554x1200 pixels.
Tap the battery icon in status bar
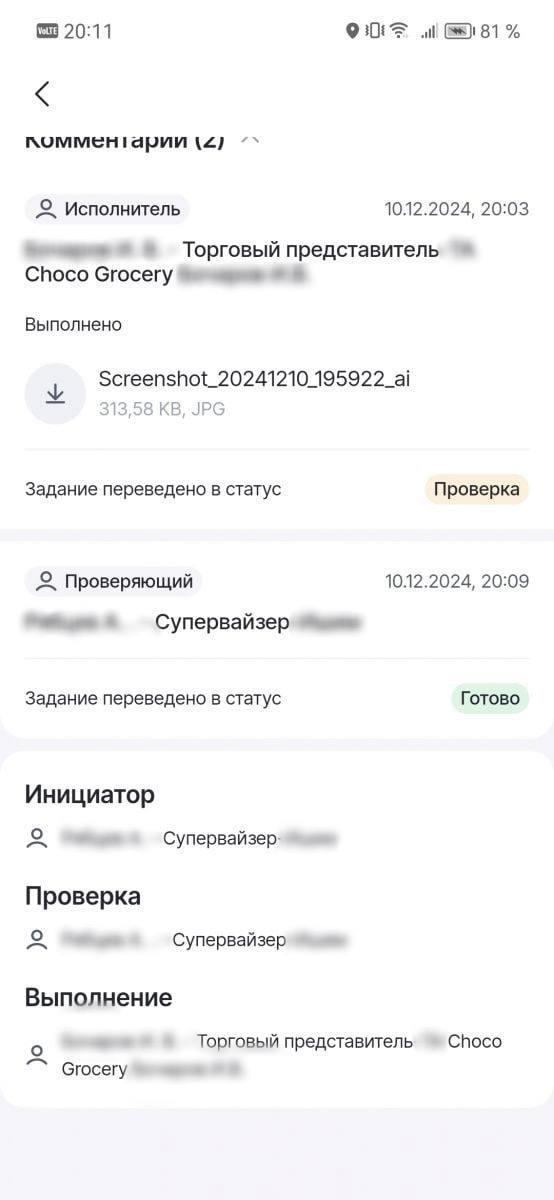coord(458,31)
